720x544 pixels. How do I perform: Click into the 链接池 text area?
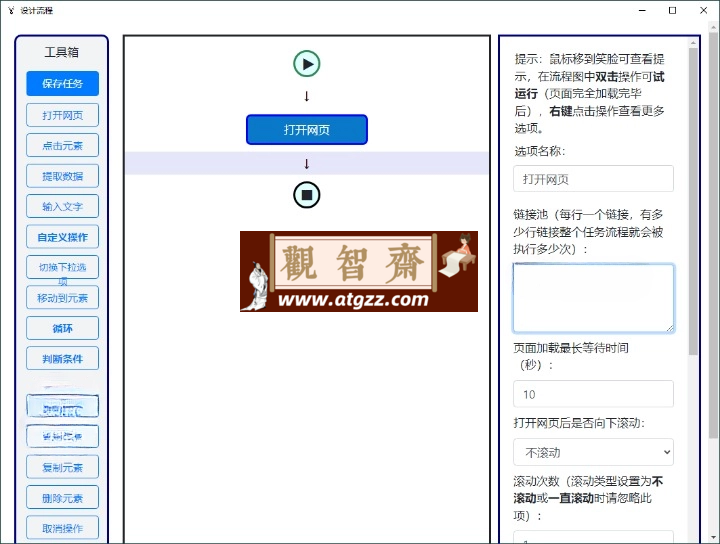coord(593,298)
